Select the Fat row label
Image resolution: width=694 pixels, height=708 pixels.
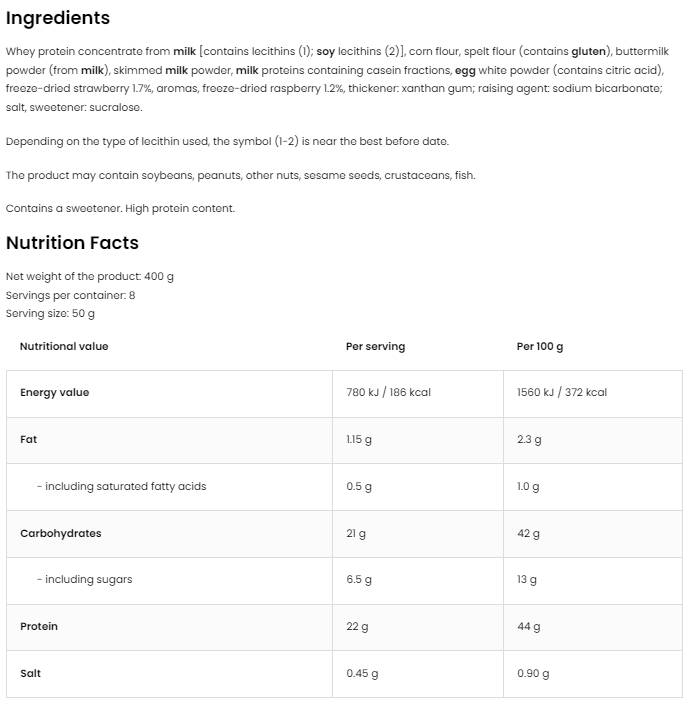(x=28, y=440)
